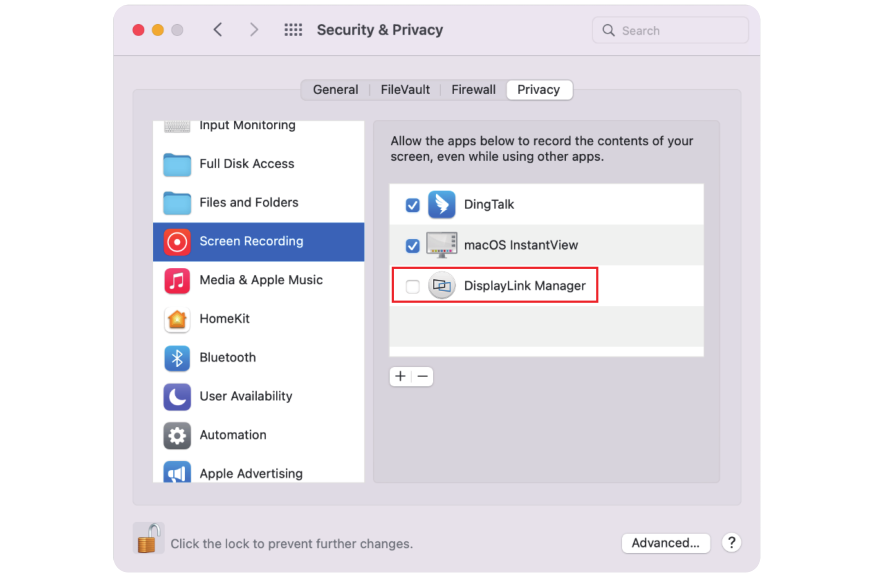Screen dimensions: 874x583
Task: Open the Automation gear icon
Action: (177, 435)
